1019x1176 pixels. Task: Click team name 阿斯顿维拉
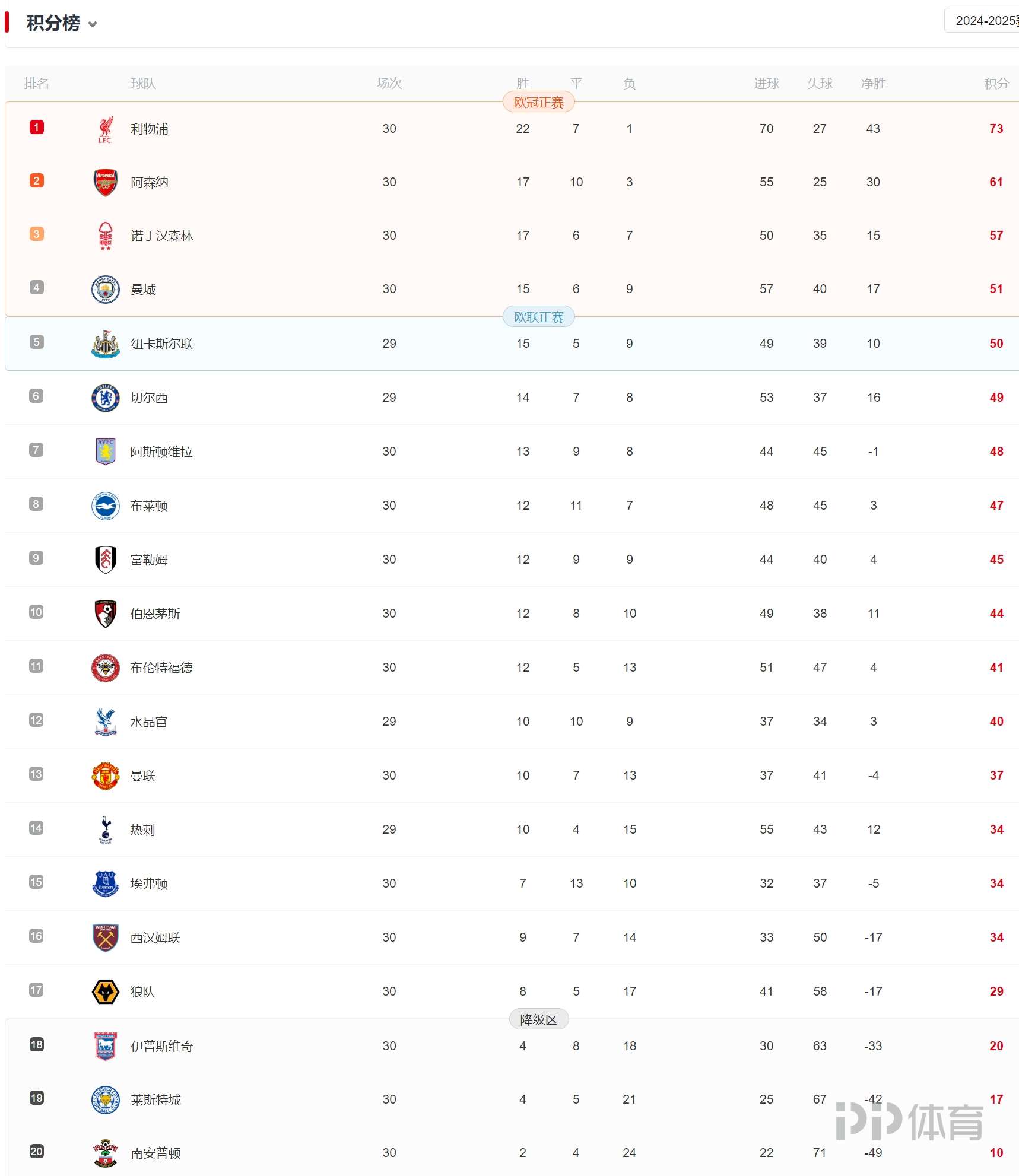(x=161, y=452)
